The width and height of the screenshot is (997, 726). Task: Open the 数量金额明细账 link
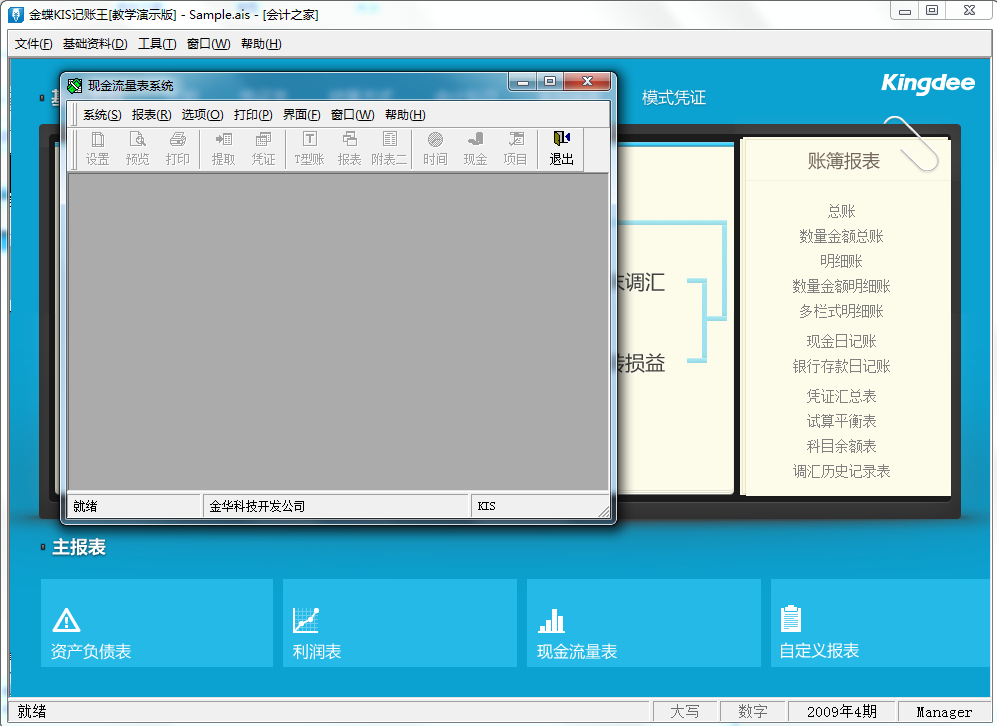tap(841, 286)
